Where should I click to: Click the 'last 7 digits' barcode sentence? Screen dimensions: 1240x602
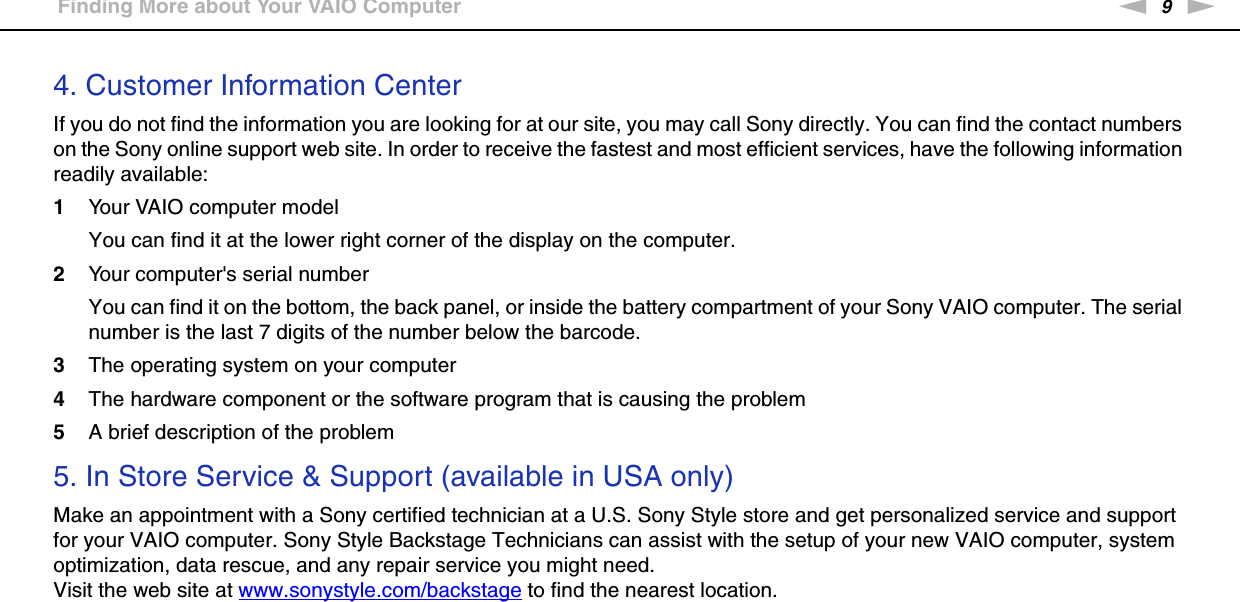point(364,332)
